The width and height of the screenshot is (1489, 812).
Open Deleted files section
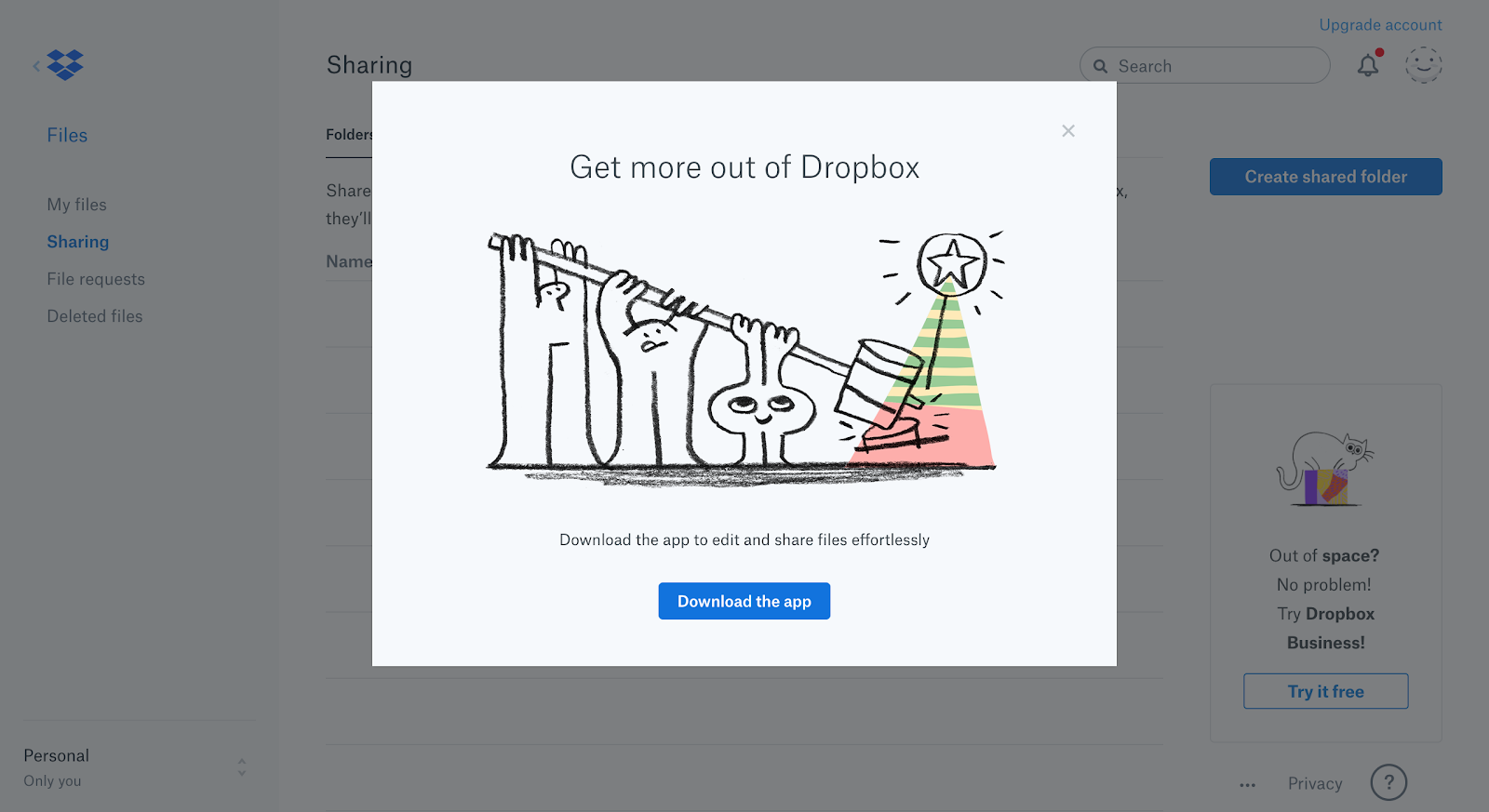[x=95, y=316]
